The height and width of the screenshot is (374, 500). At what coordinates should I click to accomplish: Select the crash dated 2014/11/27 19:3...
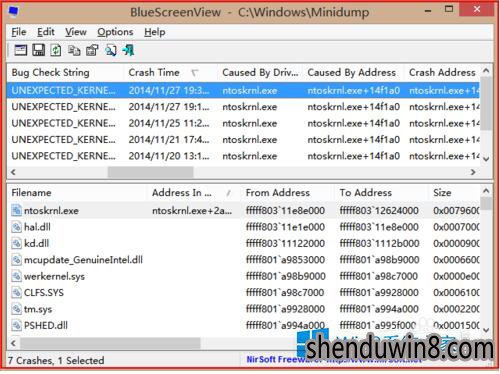[243, 90]
